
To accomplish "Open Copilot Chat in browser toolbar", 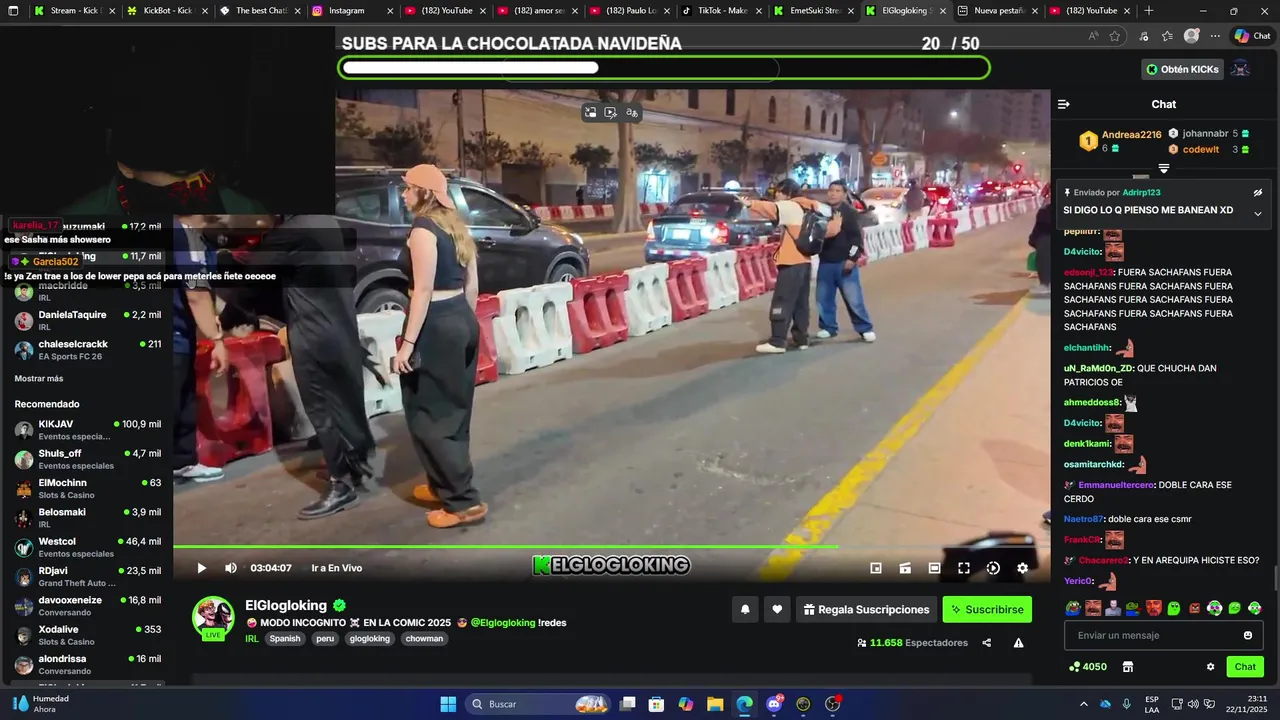I will click(x=1252, y=36).
